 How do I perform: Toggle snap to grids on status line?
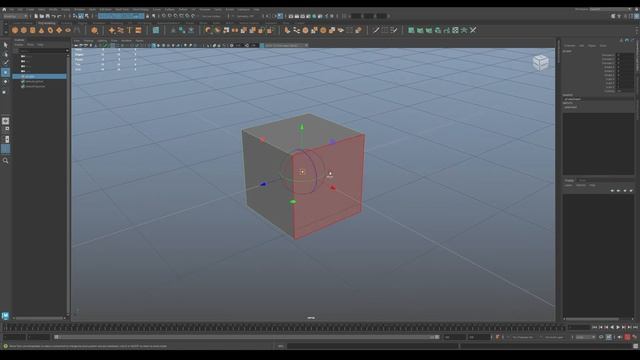pos(164,16)
